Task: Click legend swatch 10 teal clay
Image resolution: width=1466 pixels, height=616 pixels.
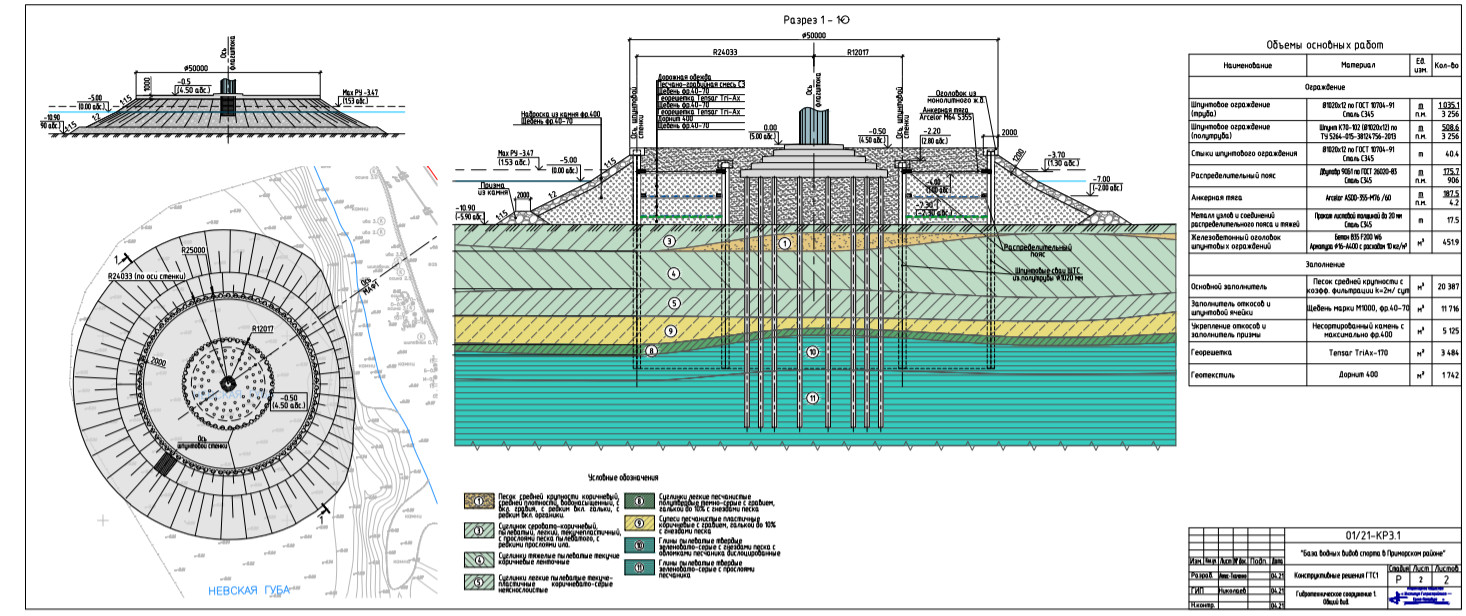Action: tap(639, 545)
